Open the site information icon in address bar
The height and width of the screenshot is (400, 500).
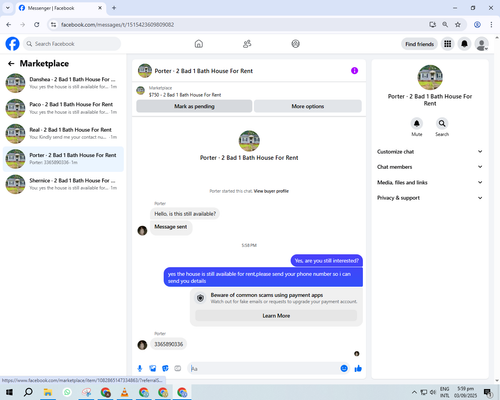pyautogui.click(x=54, y=24)
